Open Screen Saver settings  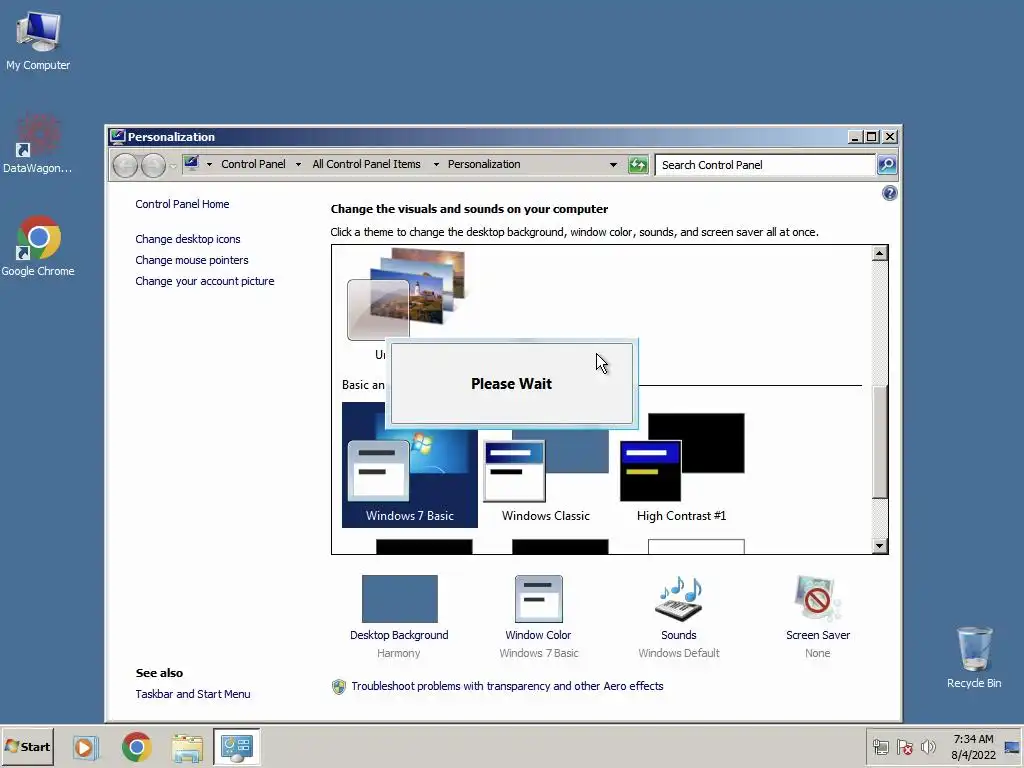pyautogui.click(x=818, y=616)
